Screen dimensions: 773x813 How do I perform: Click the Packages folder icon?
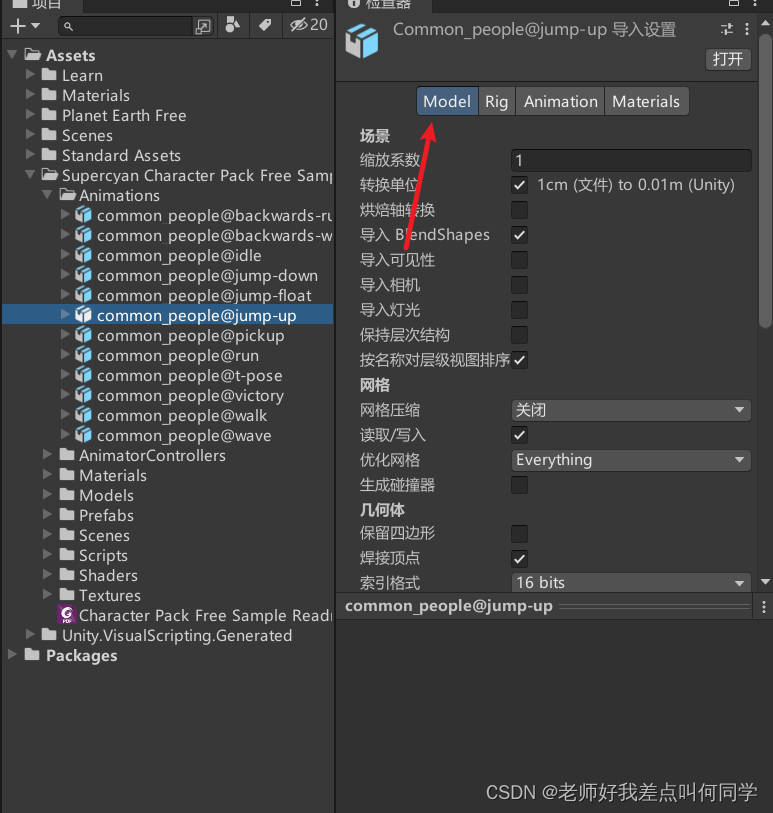click(32, 654)
